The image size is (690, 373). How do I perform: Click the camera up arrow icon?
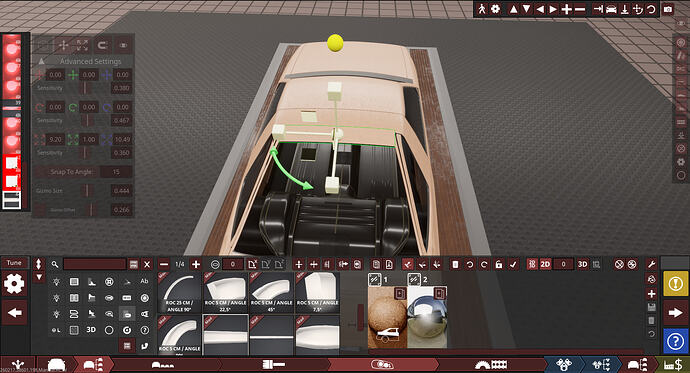click(513, 9)
